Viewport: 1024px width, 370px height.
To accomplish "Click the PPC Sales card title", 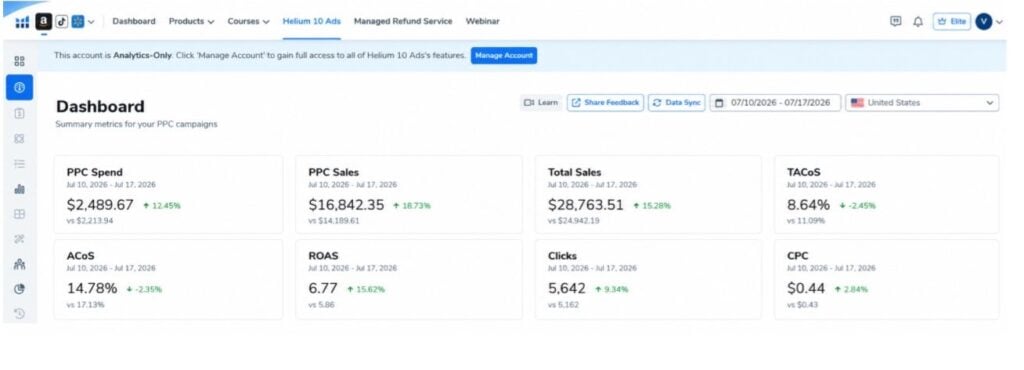I will [x=334, y=172].
